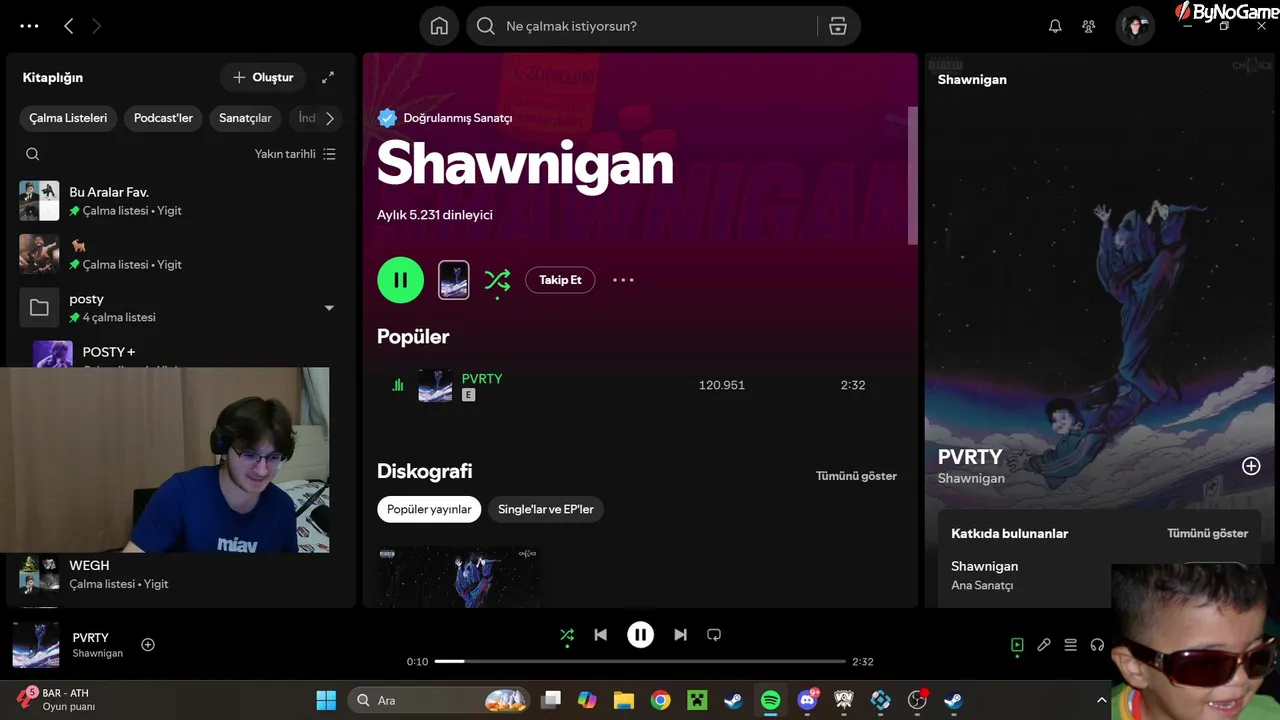Search within Kitaplığın using magnifier icon
Viewport: 1280px width, 720px height.
click(33, 154)
